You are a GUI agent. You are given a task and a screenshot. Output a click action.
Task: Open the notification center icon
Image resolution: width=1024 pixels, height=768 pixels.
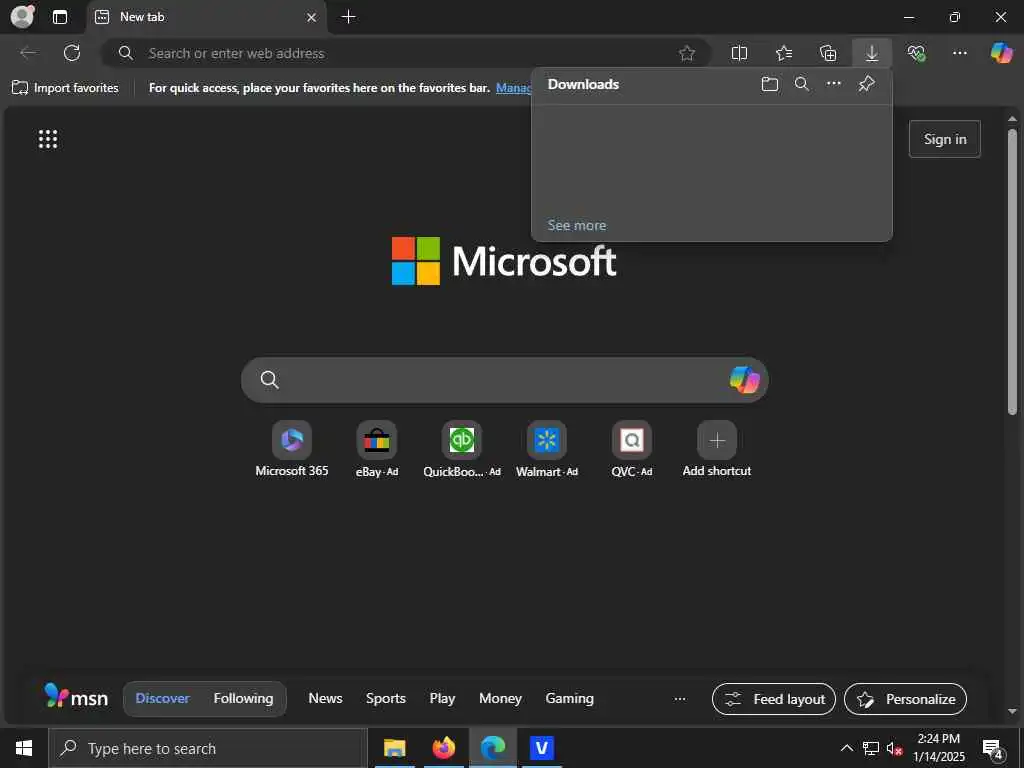(993, 749)
